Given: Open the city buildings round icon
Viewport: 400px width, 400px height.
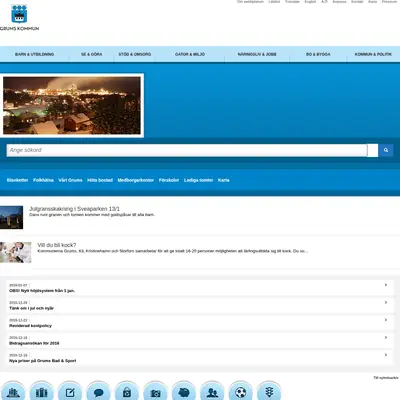Looking at the screenshot, I should pyautogui.click(x=13, y=391).
